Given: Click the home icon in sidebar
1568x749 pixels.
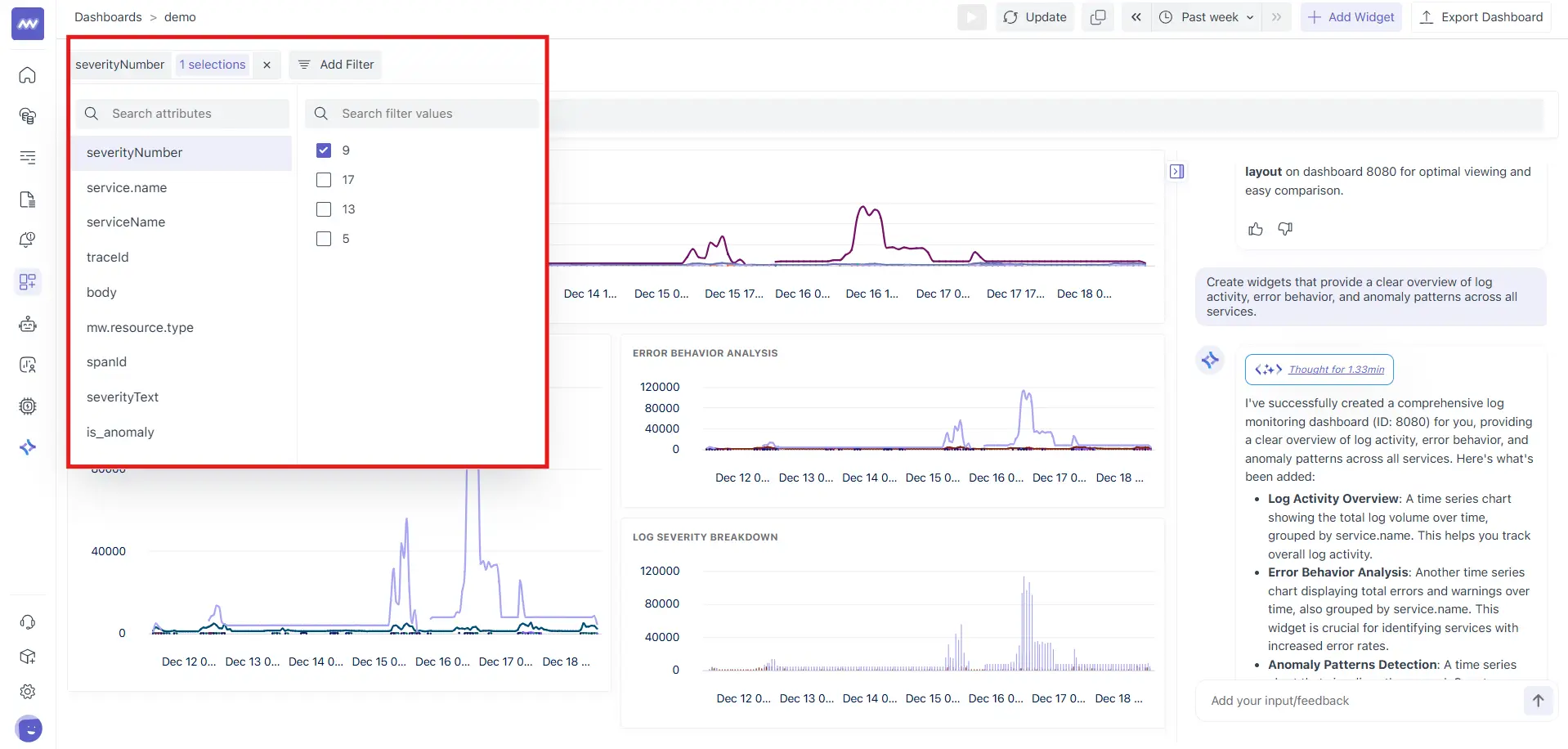Looking at the screenshot, I should (28, 75).
